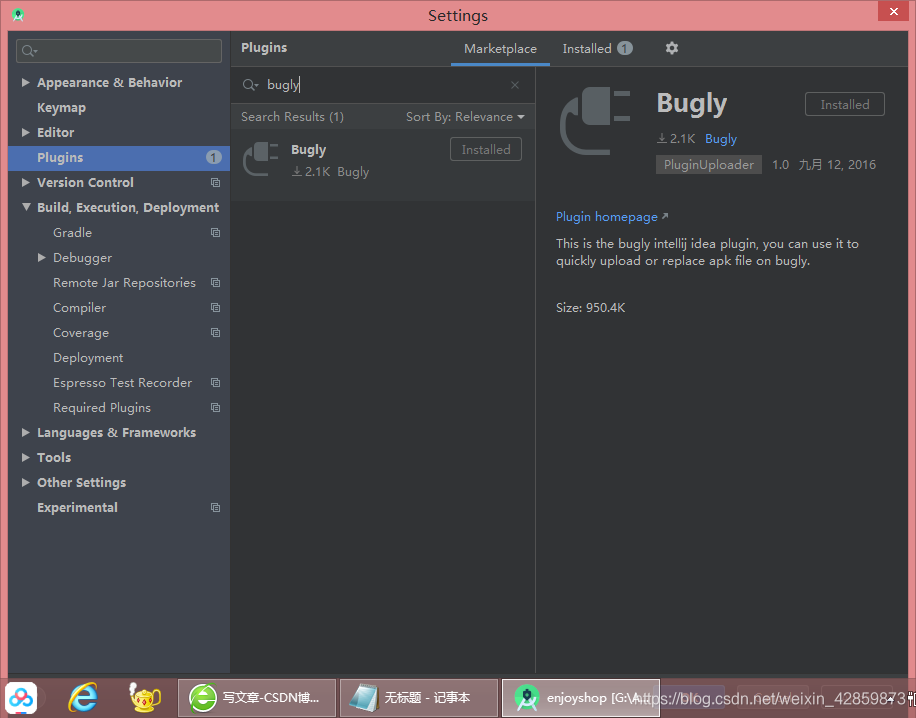This screenshot has width=916, height=718.
Task: Click Installed button in Bugly search result
Action: tap(485, 150)
